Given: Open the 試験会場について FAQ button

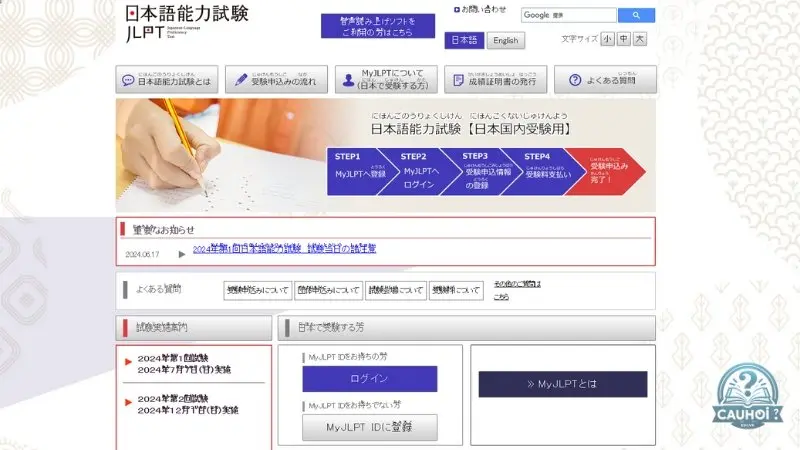Looking at the screenshot, I should pos(396,290).
